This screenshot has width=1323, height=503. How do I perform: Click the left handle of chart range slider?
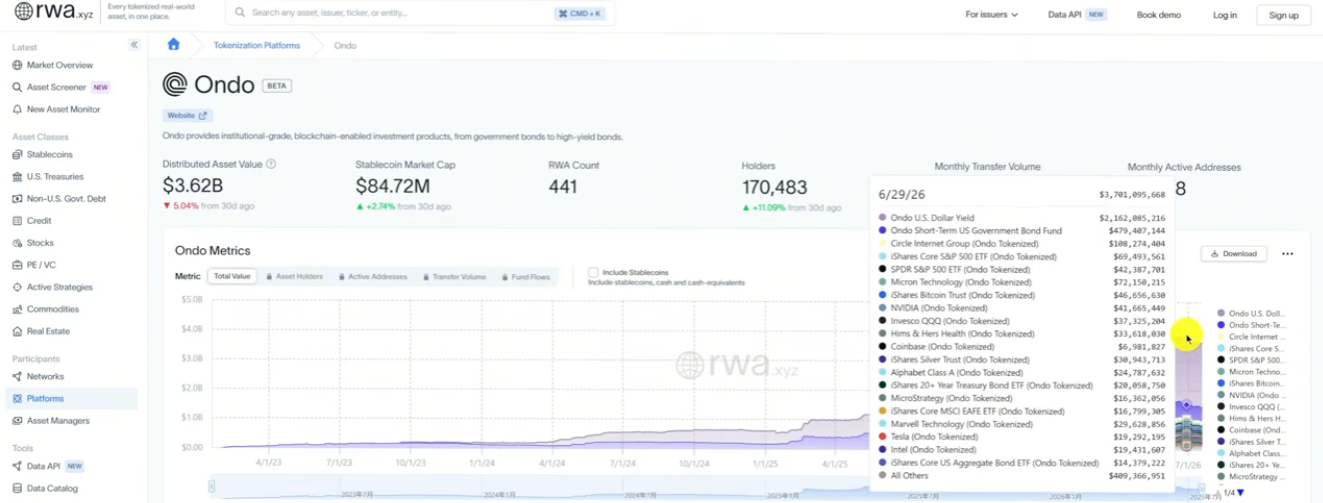pyautogui.click(x=211, y=487)
